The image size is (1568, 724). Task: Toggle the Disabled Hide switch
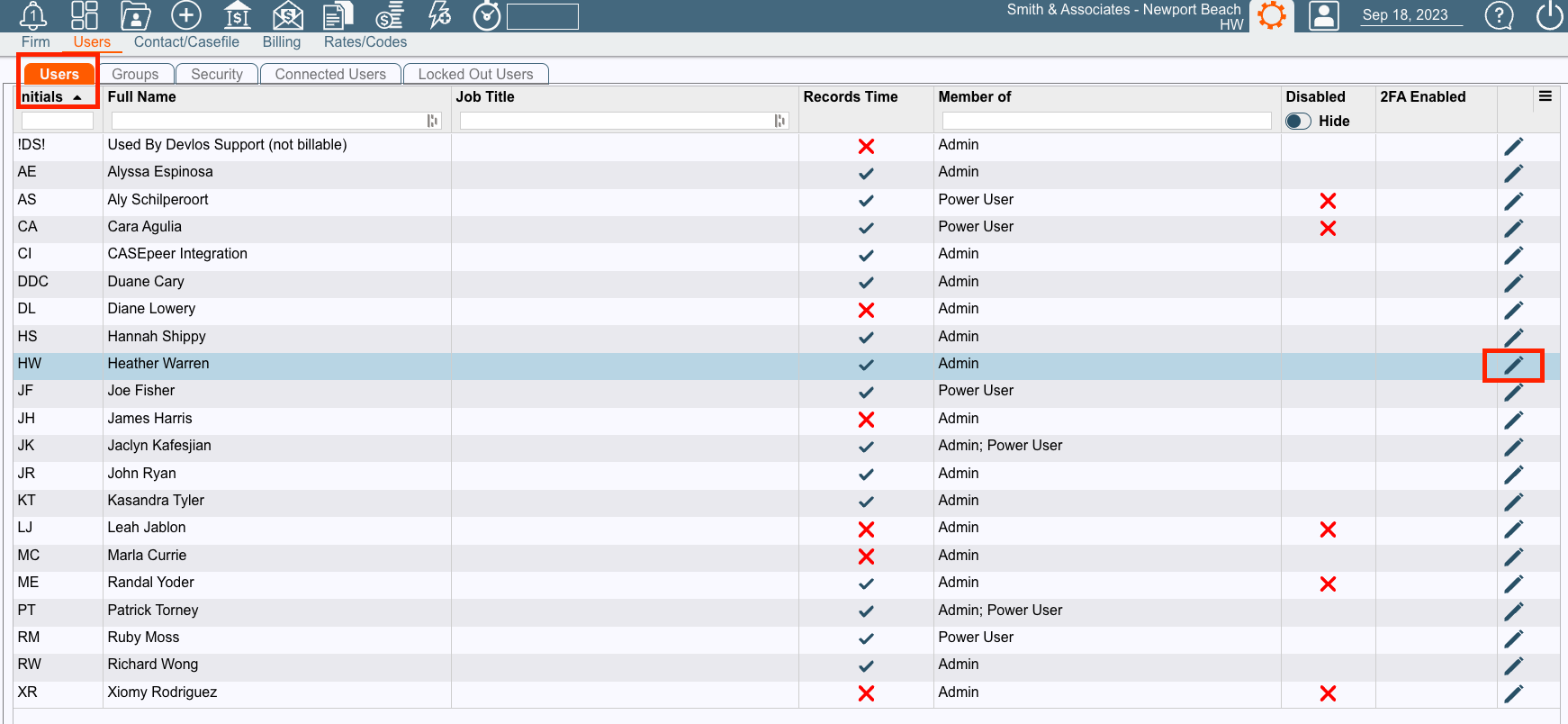tap(1298, 121)
